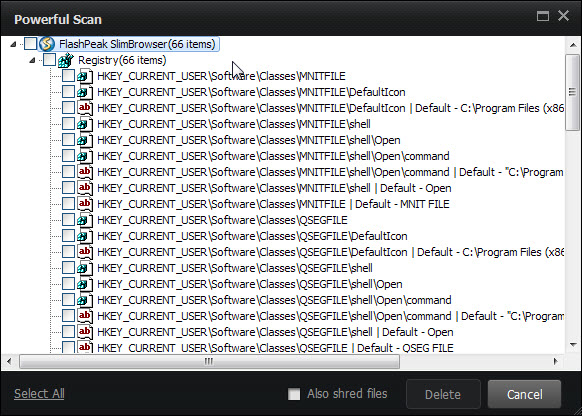Image resolution: width=582 pixels, height=416 pixels.
Task: Click the key icon beside Classes\QSEGFILE row
Action: point(85,220)
